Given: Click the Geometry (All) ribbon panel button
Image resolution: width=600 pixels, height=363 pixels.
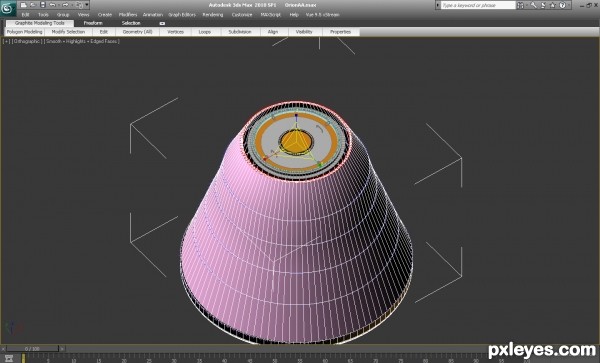Looking at the screenshot, I should (x=137, y=32).
